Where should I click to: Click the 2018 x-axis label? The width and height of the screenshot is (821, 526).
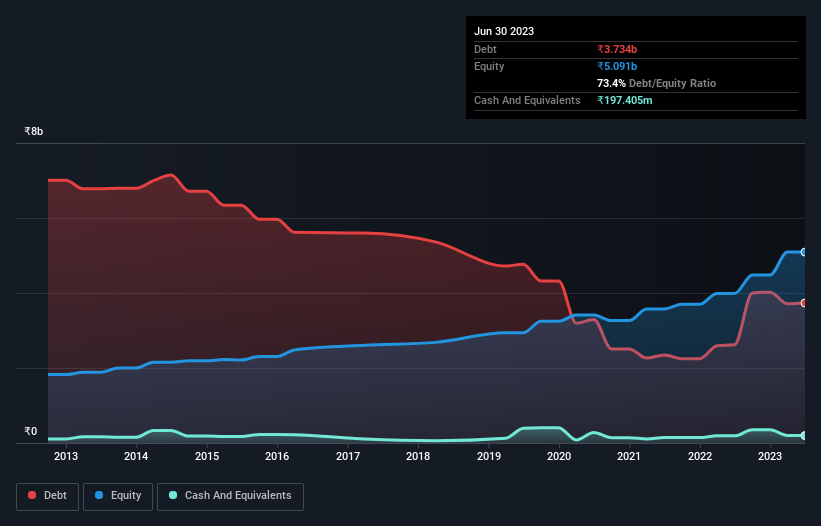(x=418, y=456)
